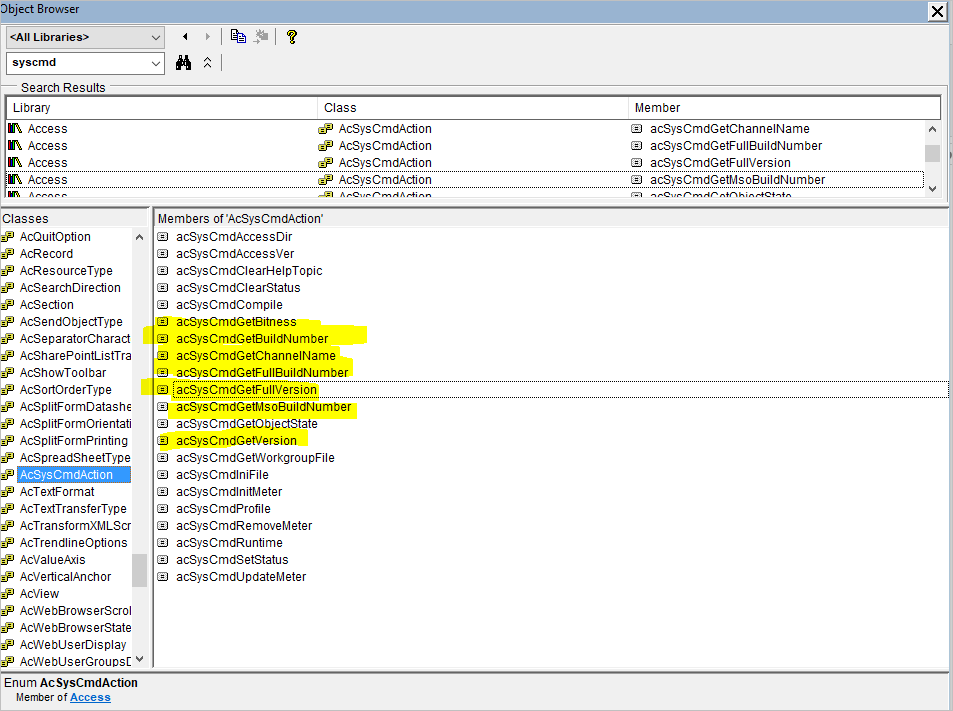Click the Access library hyperlink
Viewport: 953px width, 711px height.
point(90,698)
